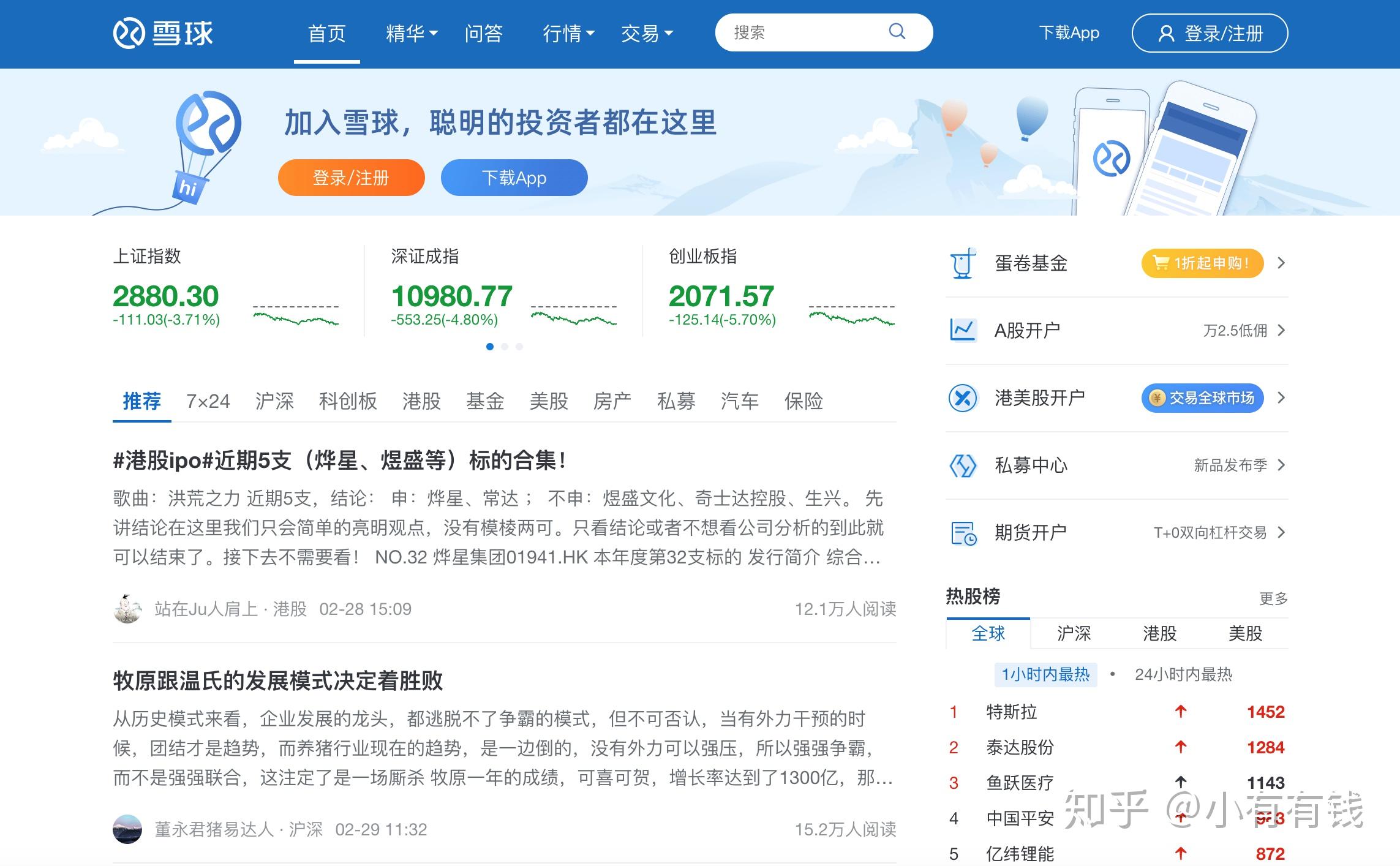Click the chevron on 私募中心 row
The height and width of the screenshot is (866, 1400).
pos(1281,465)
